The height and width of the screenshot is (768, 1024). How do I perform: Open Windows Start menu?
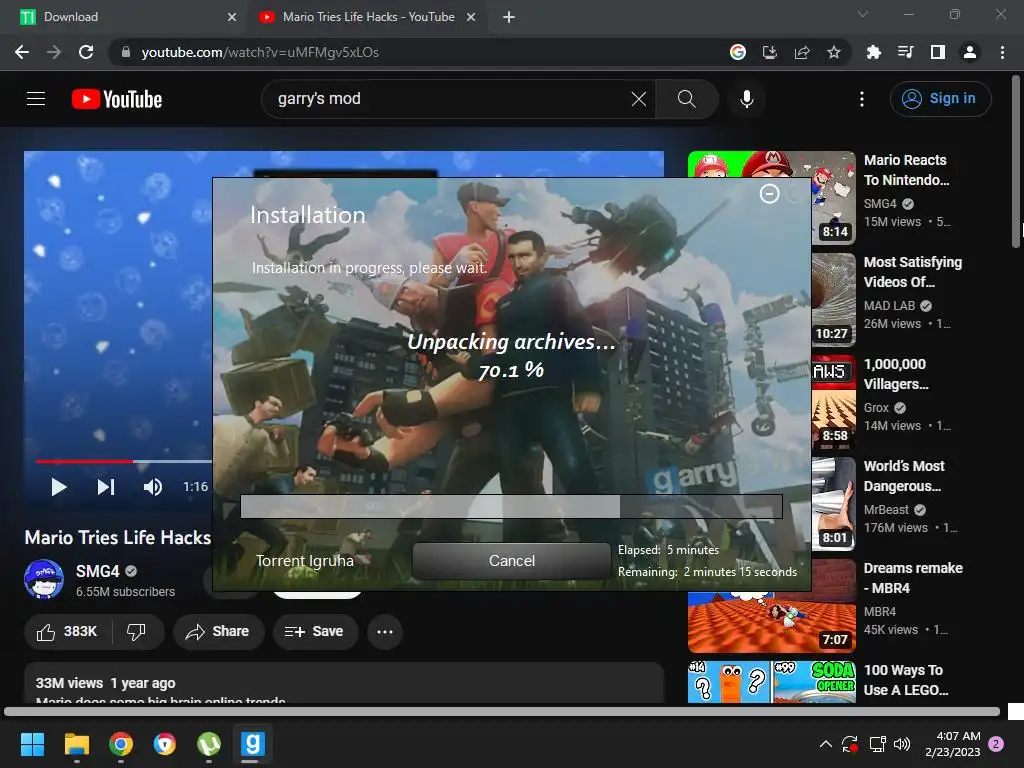pyautogui.click(x=32, y=744)
